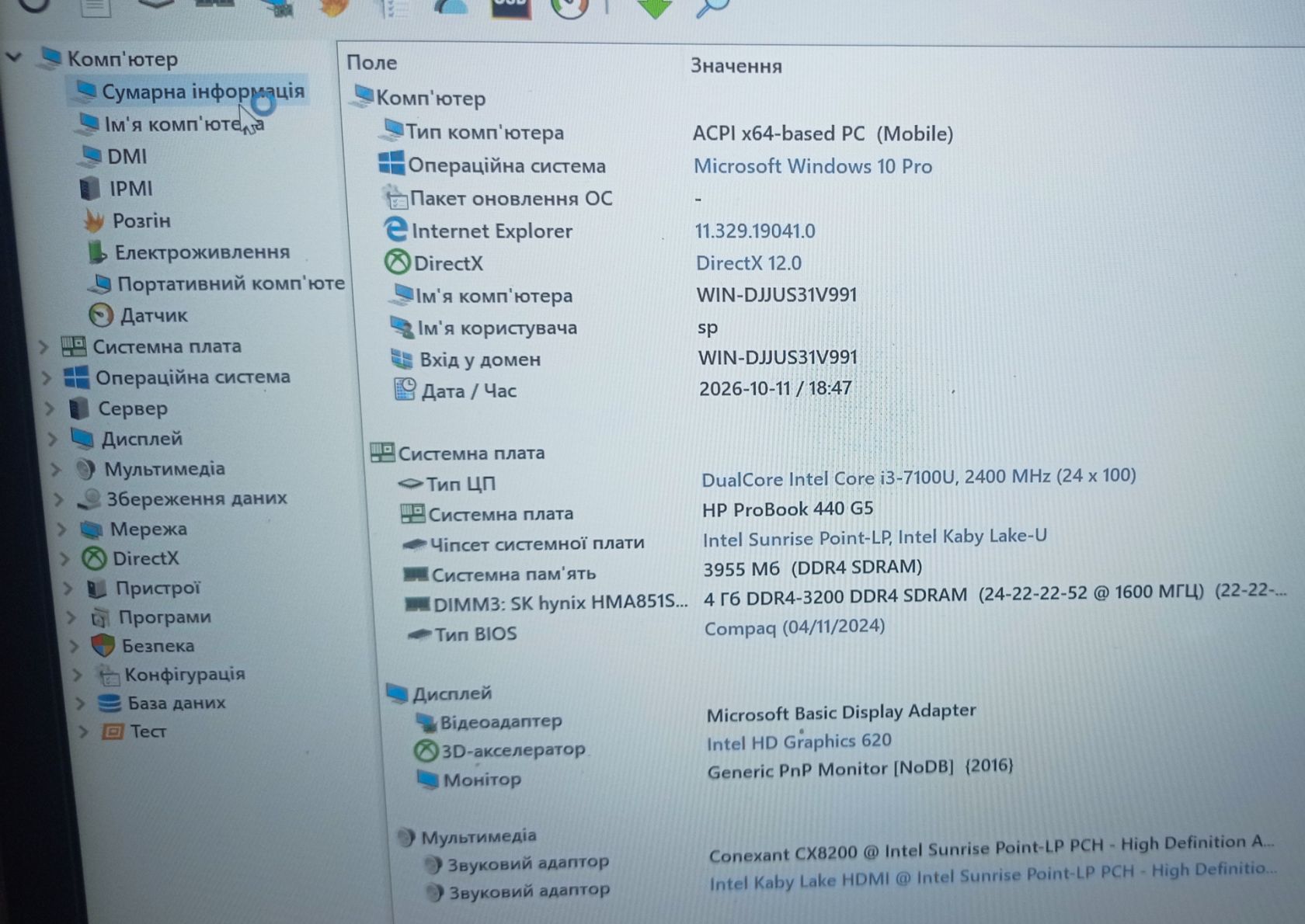Click the gauge icon beside Датчик
This screenshot has width=1305, height=924.
[x=101, y=315]
